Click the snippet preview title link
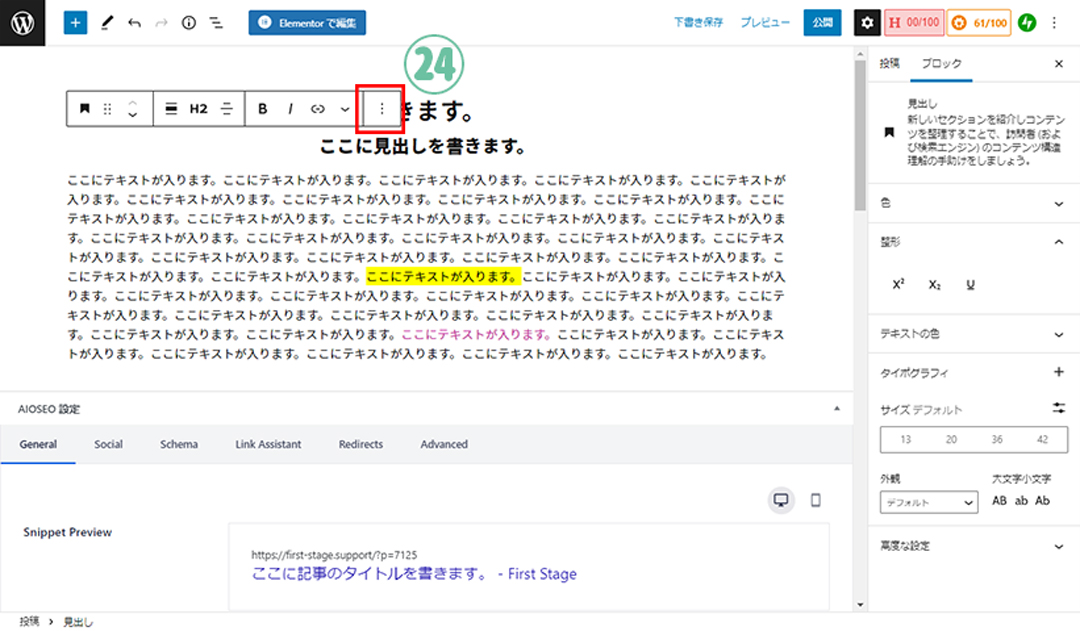Image resolution: width=1080 pixels, height=631 pixels. pyautogui.click(x=414, y=574)
